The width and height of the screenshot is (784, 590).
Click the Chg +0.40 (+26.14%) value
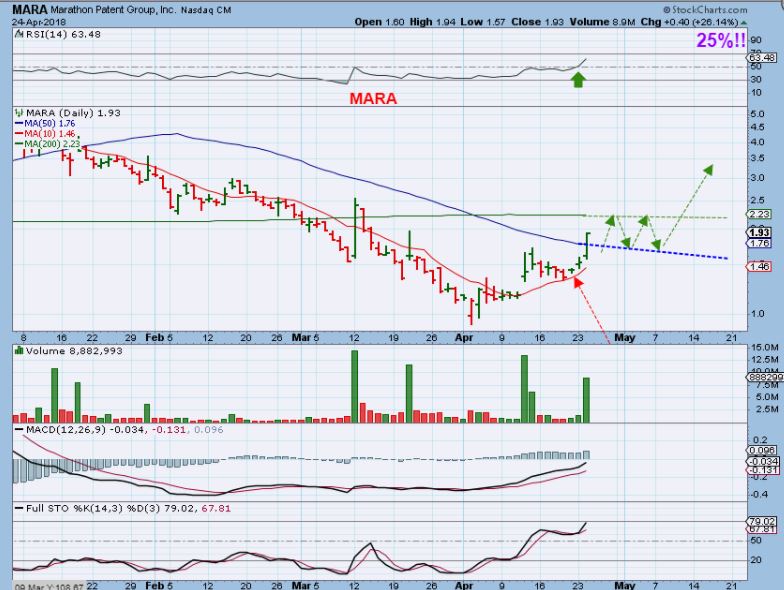(689, 22)
